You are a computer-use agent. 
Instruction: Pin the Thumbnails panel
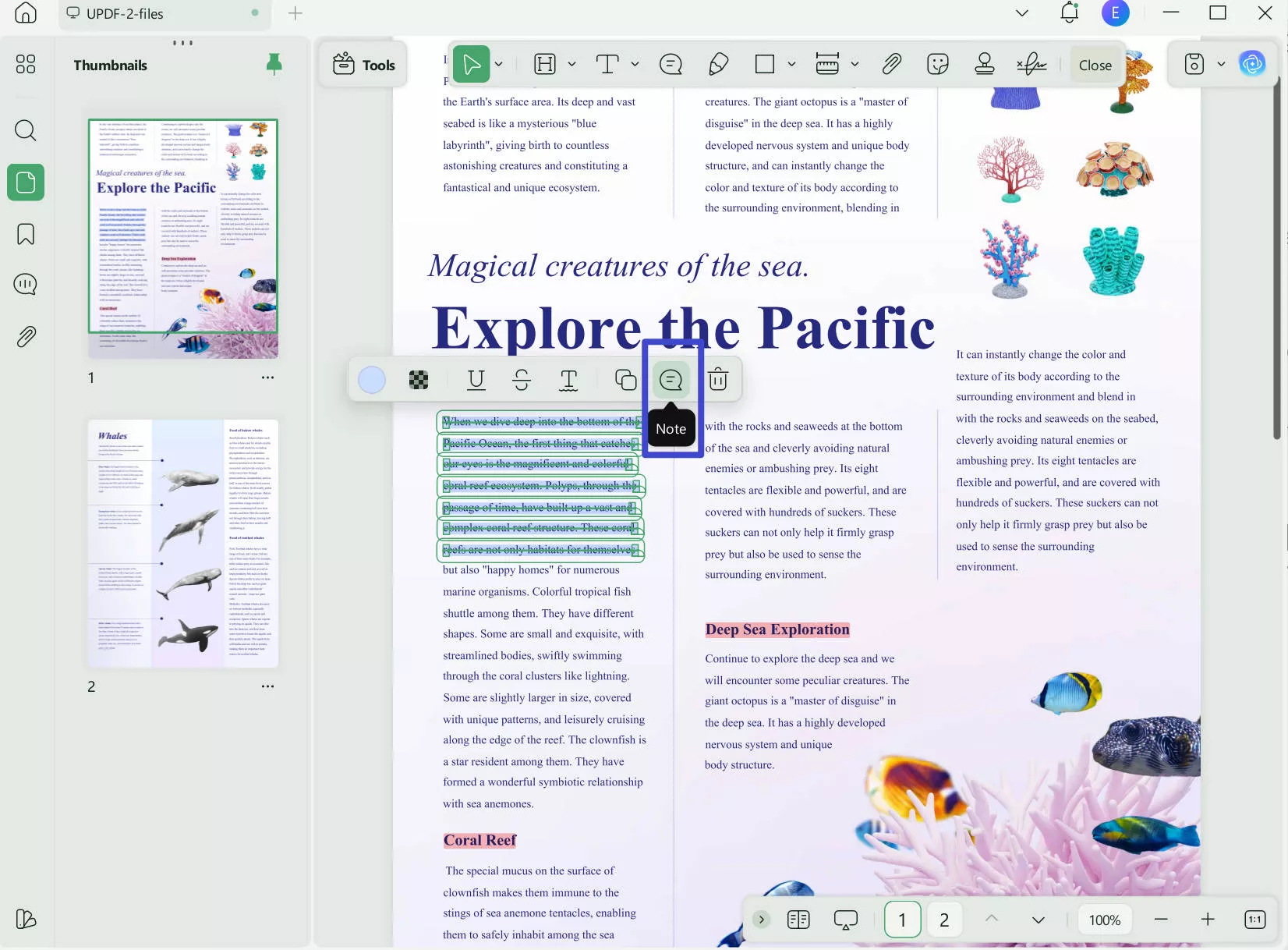pyautogui.click(x=274, y=65)
